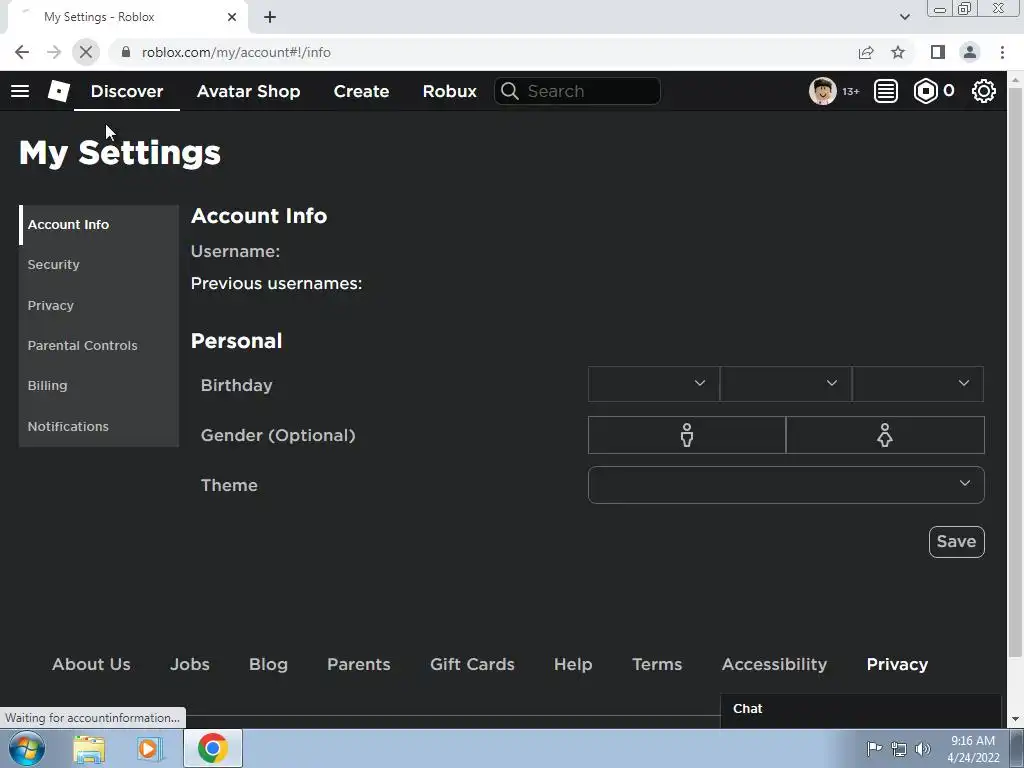
Task: Open a new browser tab
Action: click(x=270, y=17)
